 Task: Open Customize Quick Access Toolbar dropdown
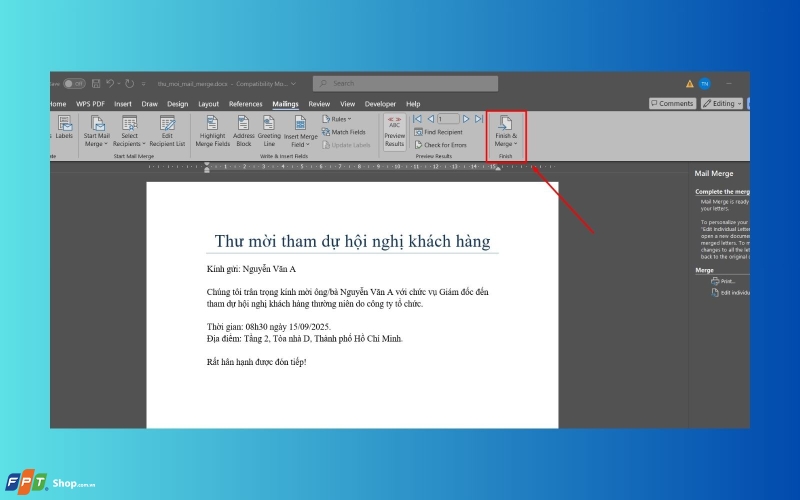[x=143, y=84]
